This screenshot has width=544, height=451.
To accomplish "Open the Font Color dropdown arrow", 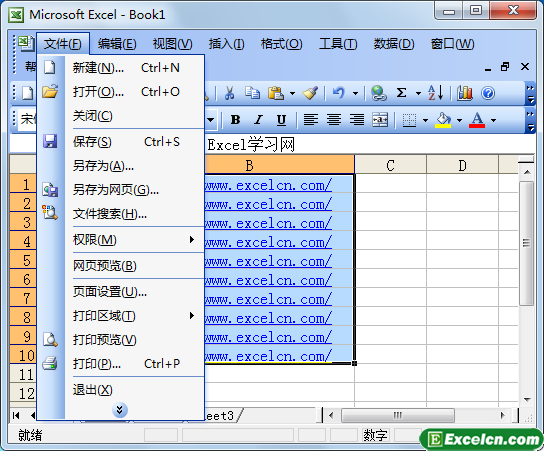I will (493, 120).
